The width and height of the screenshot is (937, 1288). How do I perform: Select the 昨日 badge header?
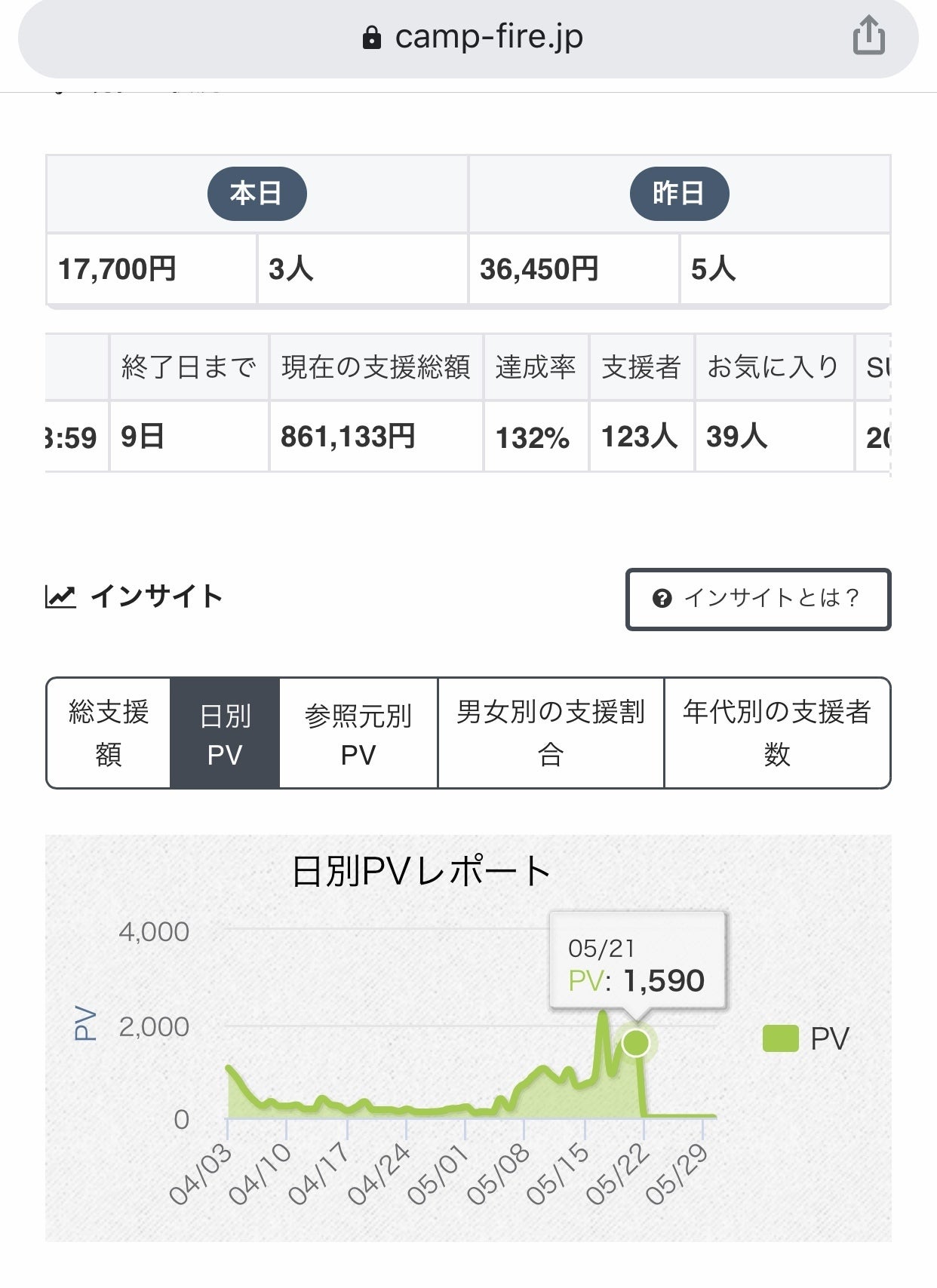point(679,194)
